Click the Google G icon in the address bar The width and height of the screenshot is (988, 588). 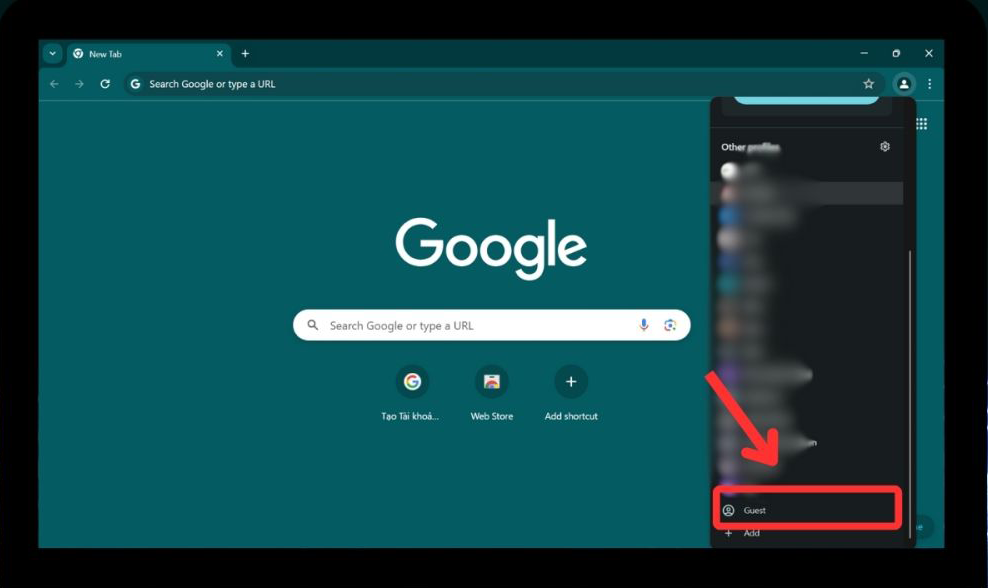pos(135,84)
